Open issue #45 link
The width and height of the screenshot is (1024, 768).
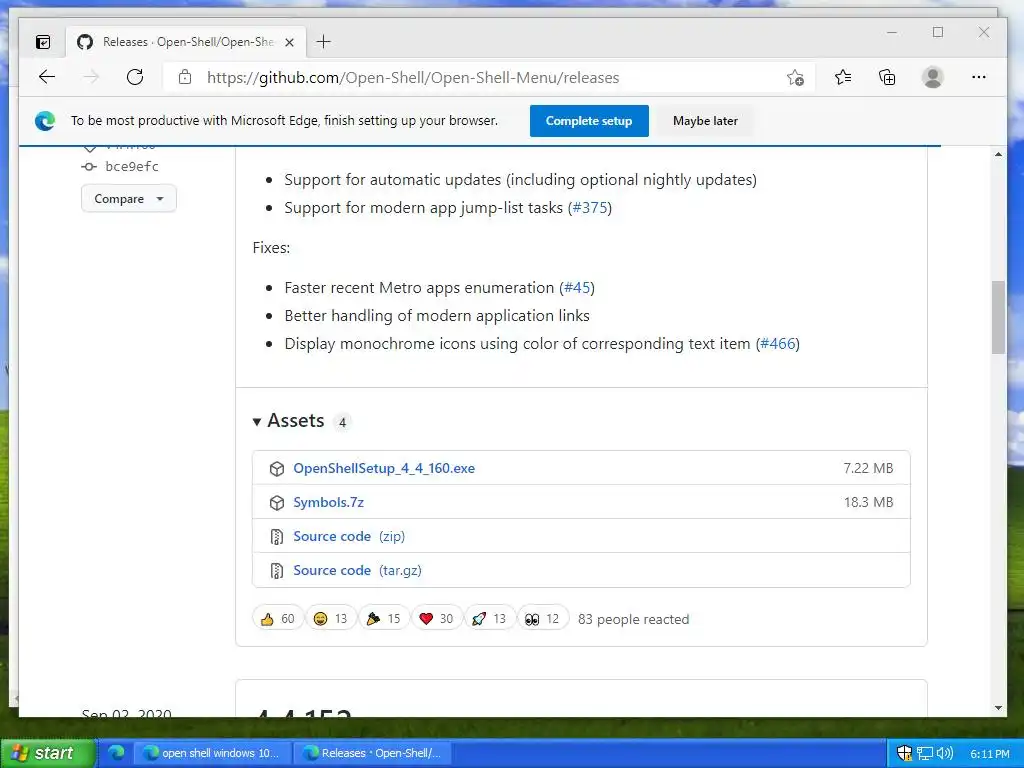pos(577,288)
